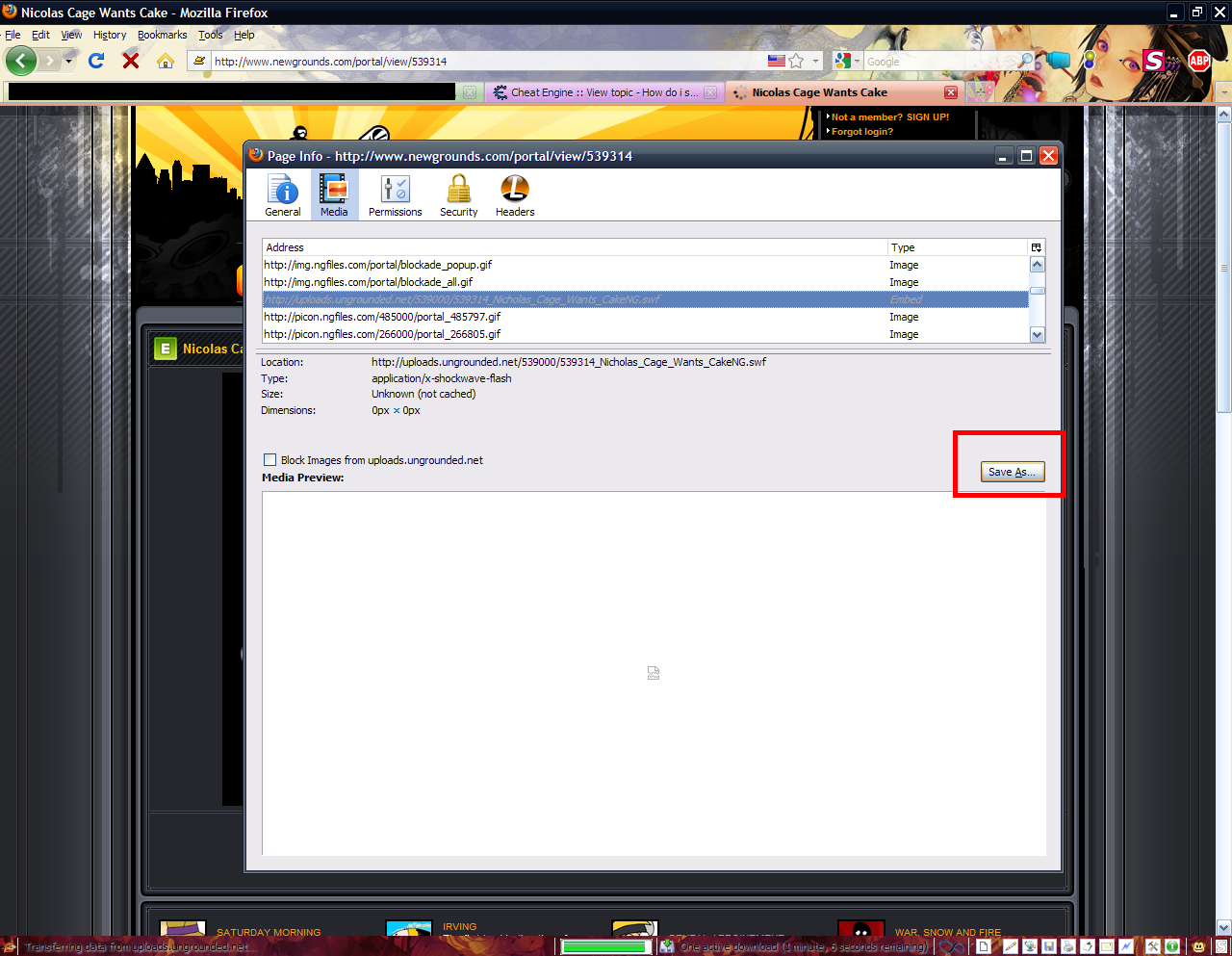Image resolution: width=1232 pixels, height=956 pixels.
Task: Switch to the Cheat Engine View topic tab
Action: pos(603,92)
